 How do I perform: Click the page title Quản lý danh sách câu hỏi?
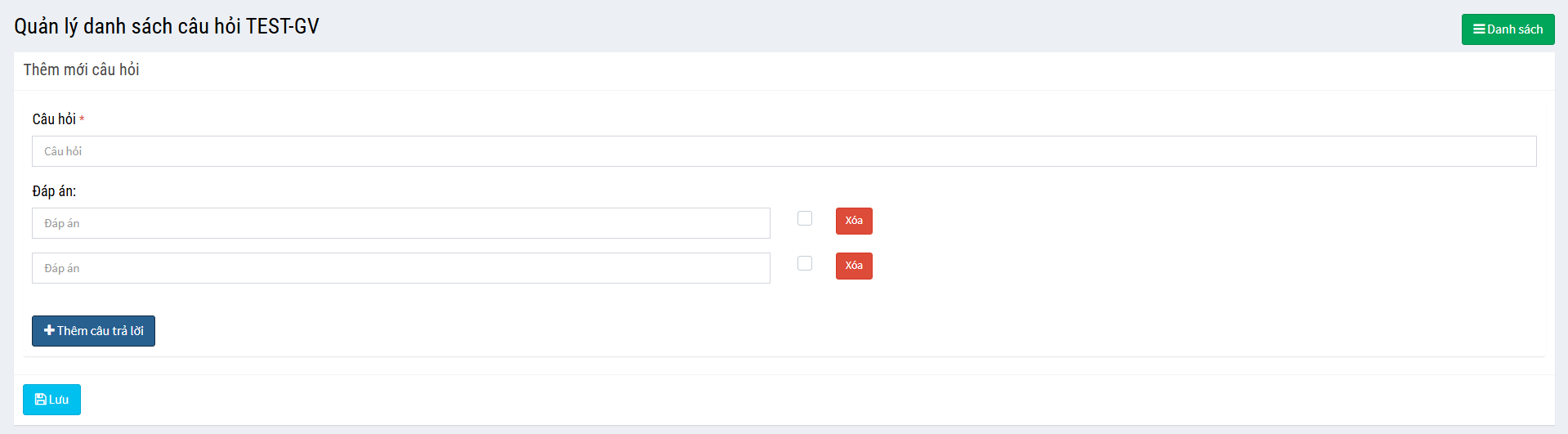pos(127,27)
